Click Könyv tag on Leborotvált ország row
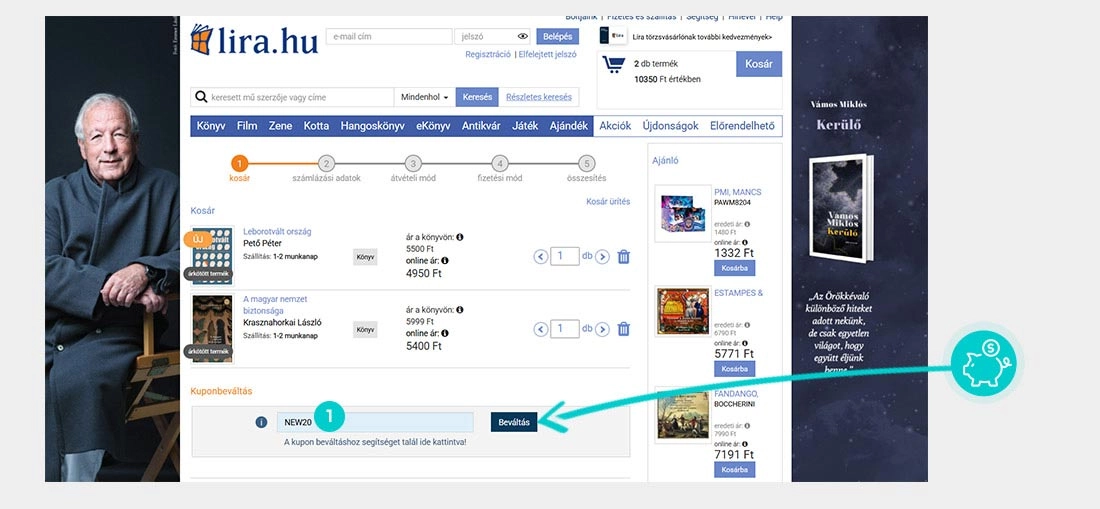This screenshot has height=509, width=1100. (x=365, y=257)
